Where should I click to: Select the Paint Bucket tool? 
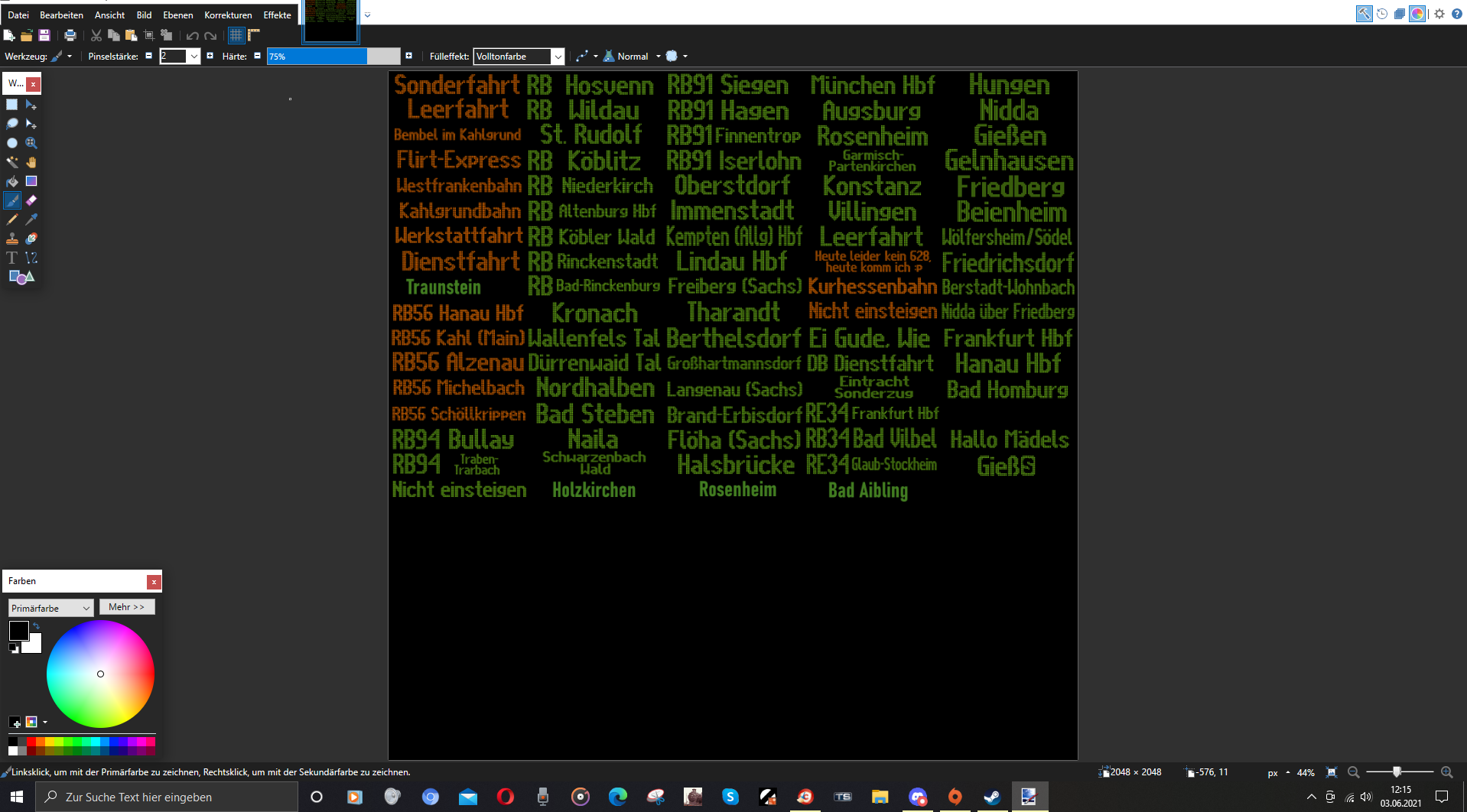point(12,181)
